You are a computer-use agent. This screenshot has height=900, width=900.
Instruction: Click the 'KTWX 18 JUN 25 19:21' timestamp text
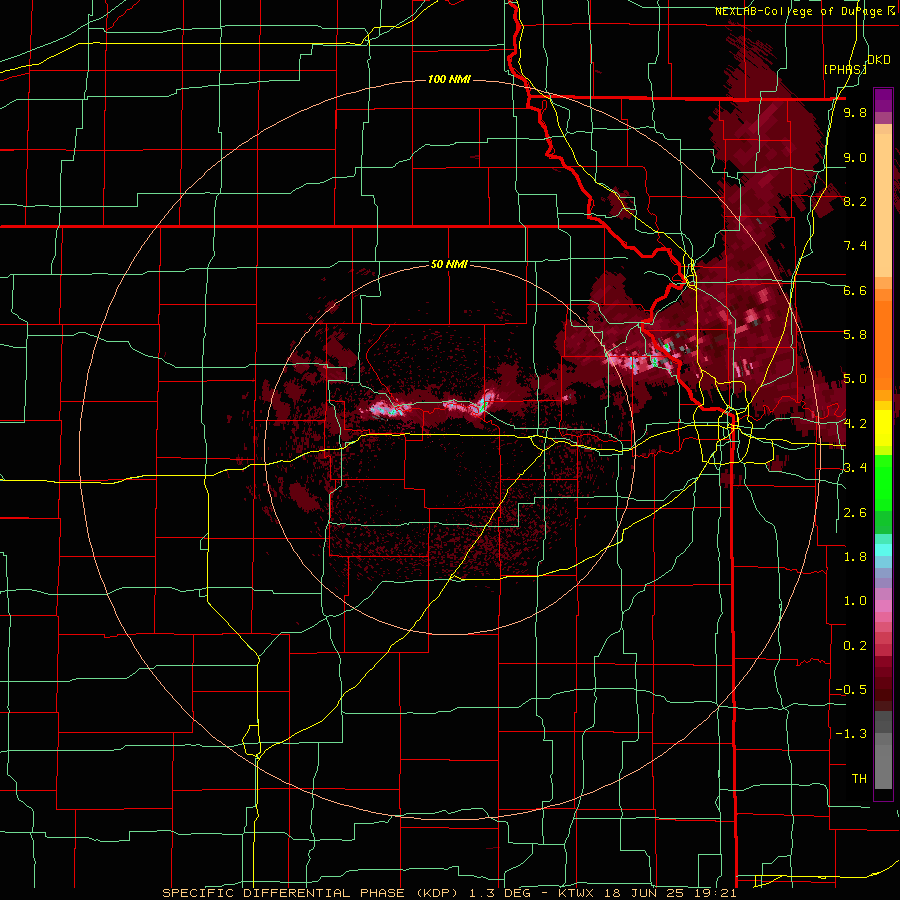tap(649, 893)
